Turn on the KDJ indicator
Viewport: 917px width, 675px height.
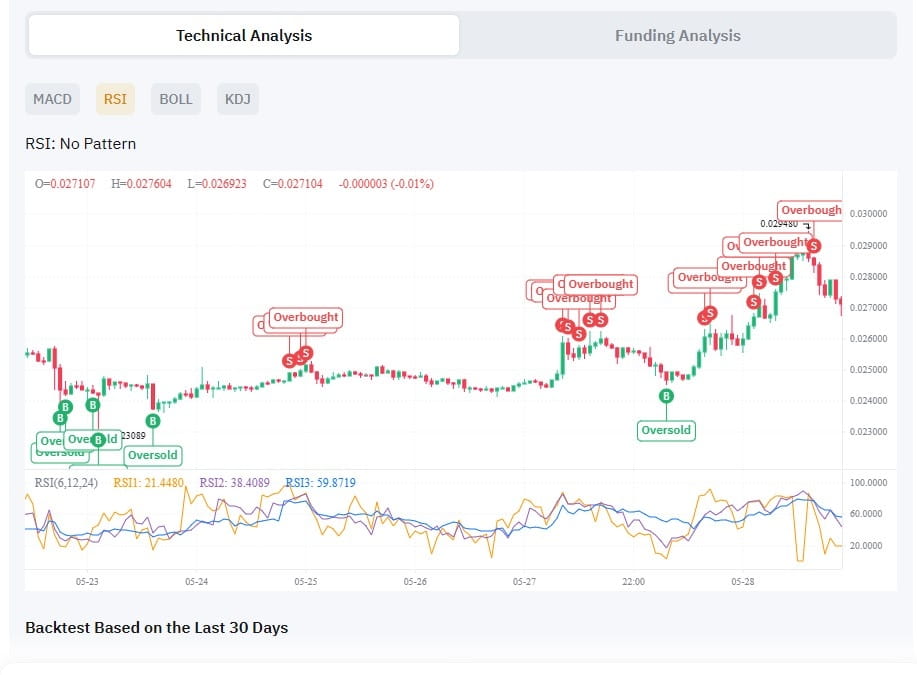pos(238,99)
